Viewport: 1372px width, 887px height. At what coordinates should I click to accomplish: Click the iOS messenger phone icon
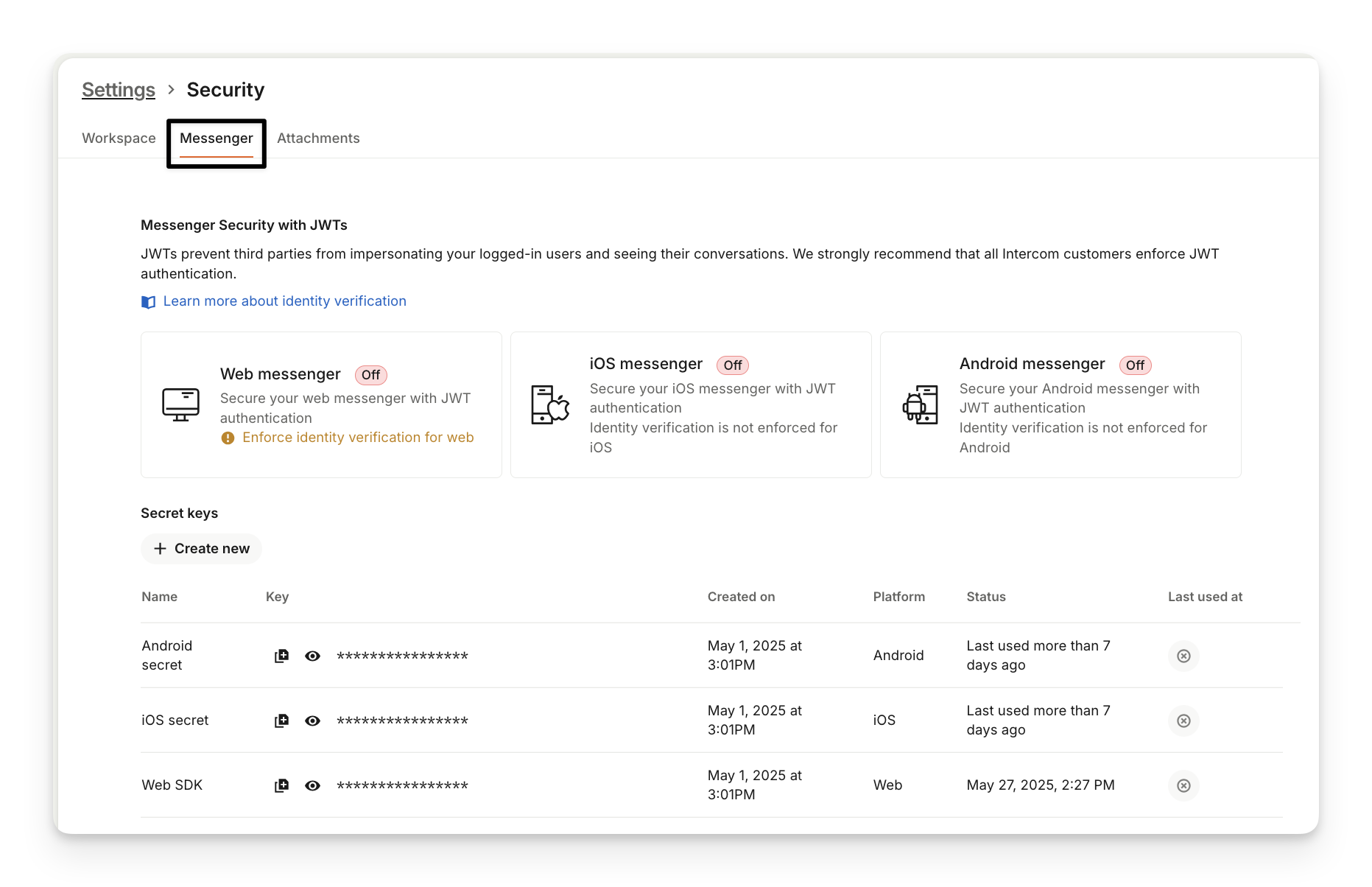tap(550, 404)
